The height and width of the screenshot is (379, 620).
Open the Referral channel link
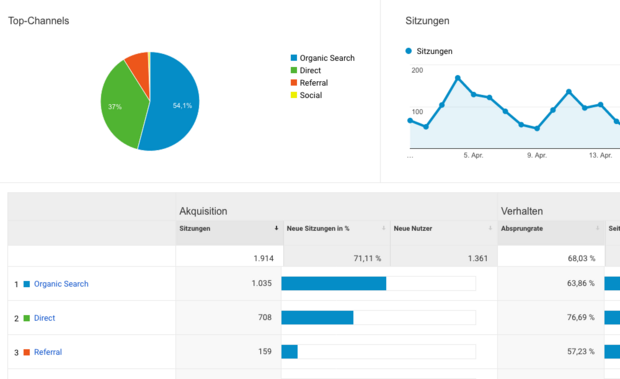(48, 352)
